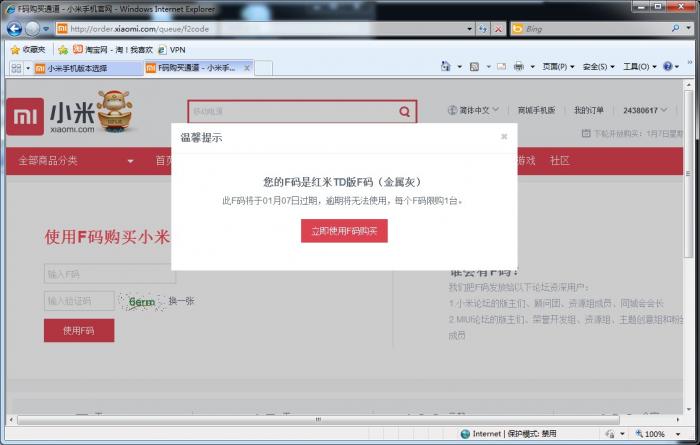Open the tab list dropdown arrow

point(28,68)
